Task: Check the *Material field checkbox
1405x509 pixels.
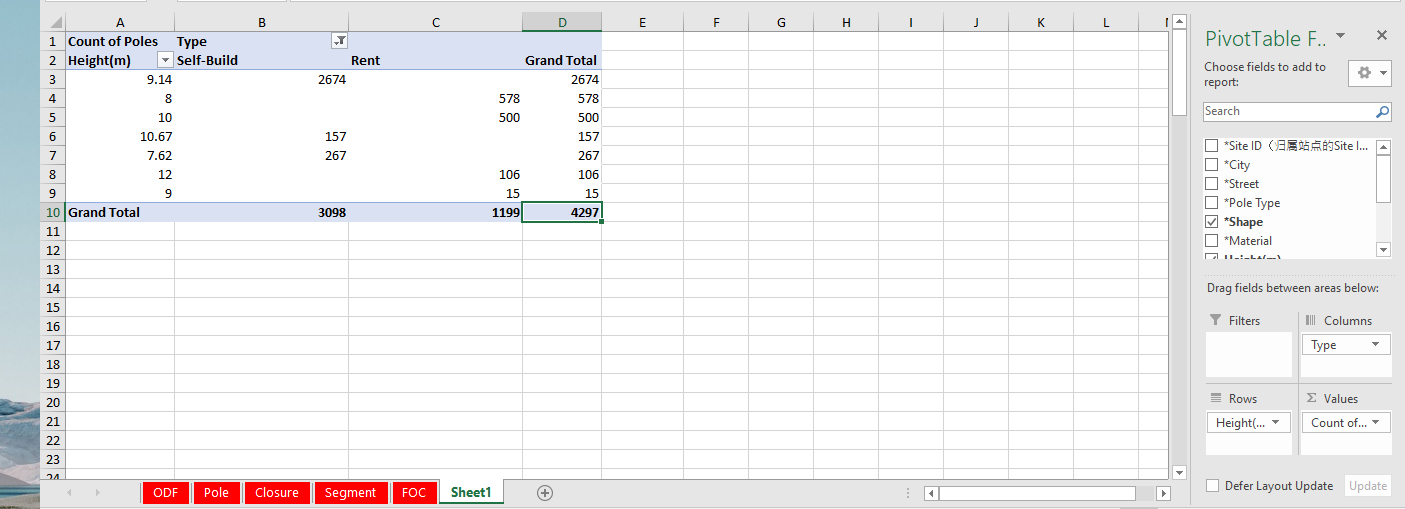Action: pos(1212,241)
